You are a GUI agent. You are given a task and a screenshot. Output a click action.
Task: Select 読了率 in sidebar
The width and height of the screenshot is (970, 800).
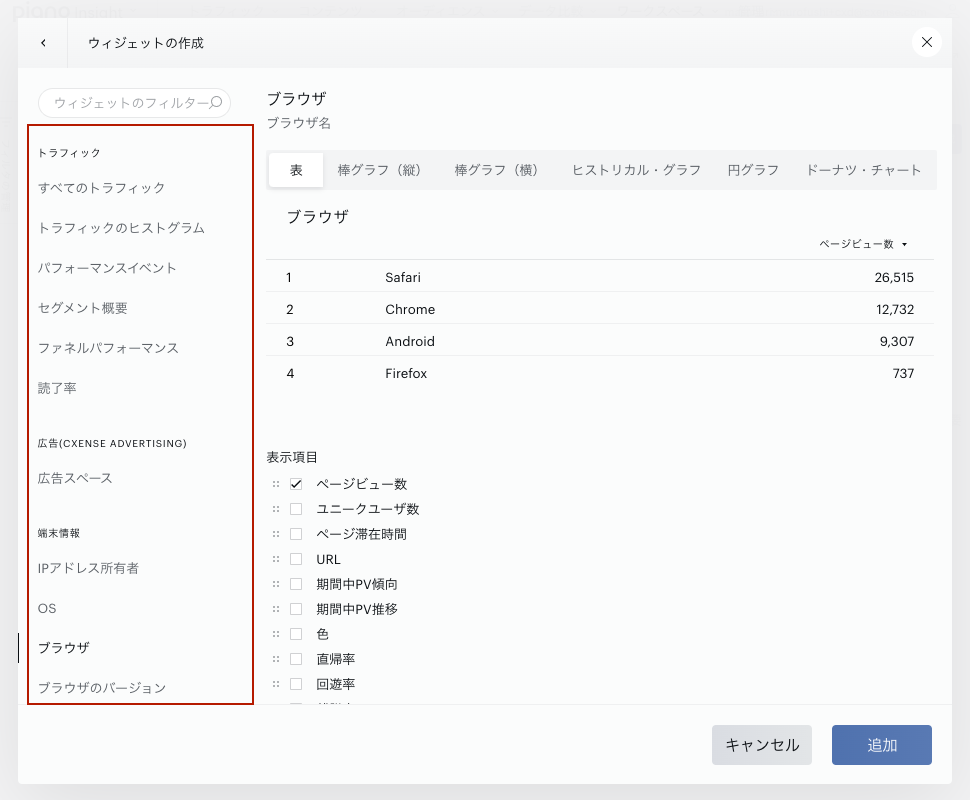pos(57,389)
